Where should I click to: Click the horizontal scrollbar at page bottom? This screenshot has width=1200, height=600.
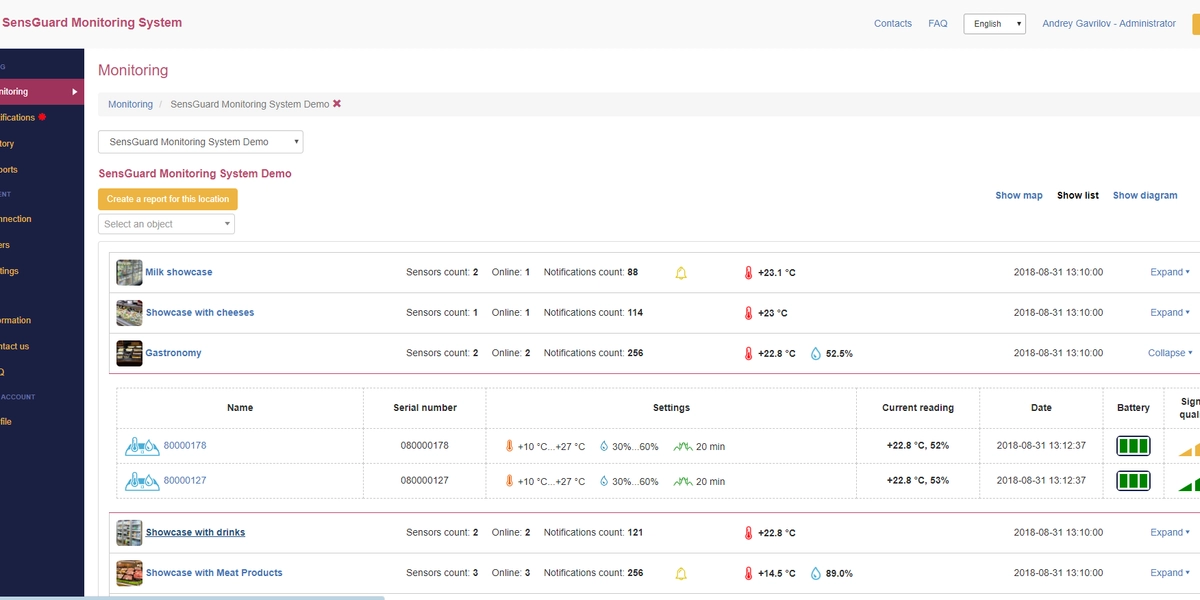[192, 598]
